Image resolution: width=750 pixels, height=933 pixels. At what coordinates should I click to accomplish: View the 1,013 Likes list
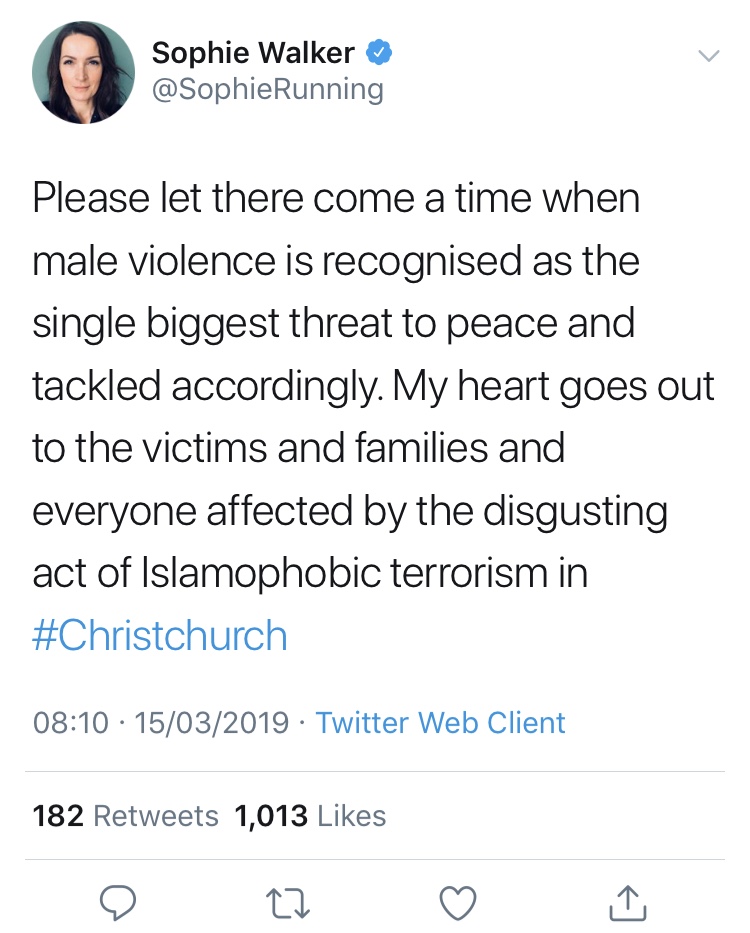point(310,816)
